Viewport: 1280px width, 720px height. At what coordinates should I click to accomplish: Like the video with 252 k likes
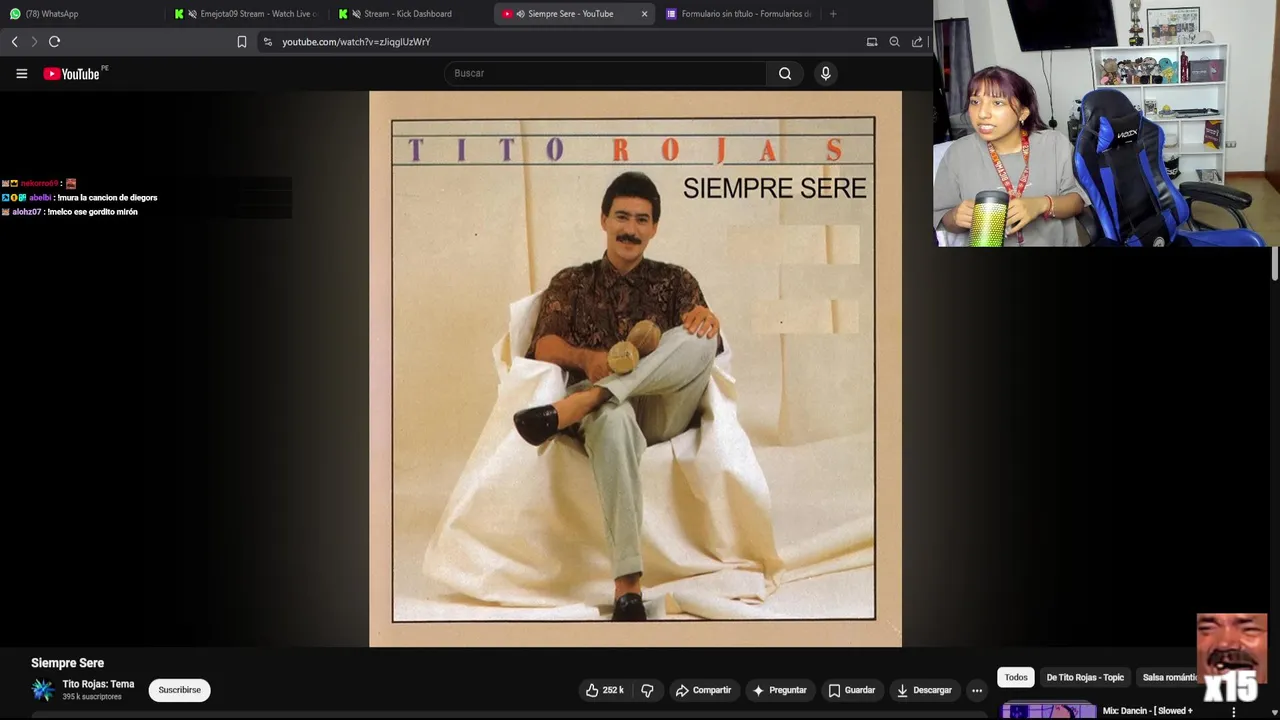click(605, 690)
